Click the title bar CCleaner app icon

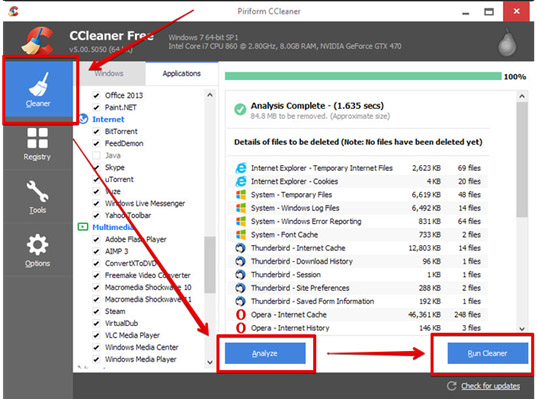coord(13,11)
